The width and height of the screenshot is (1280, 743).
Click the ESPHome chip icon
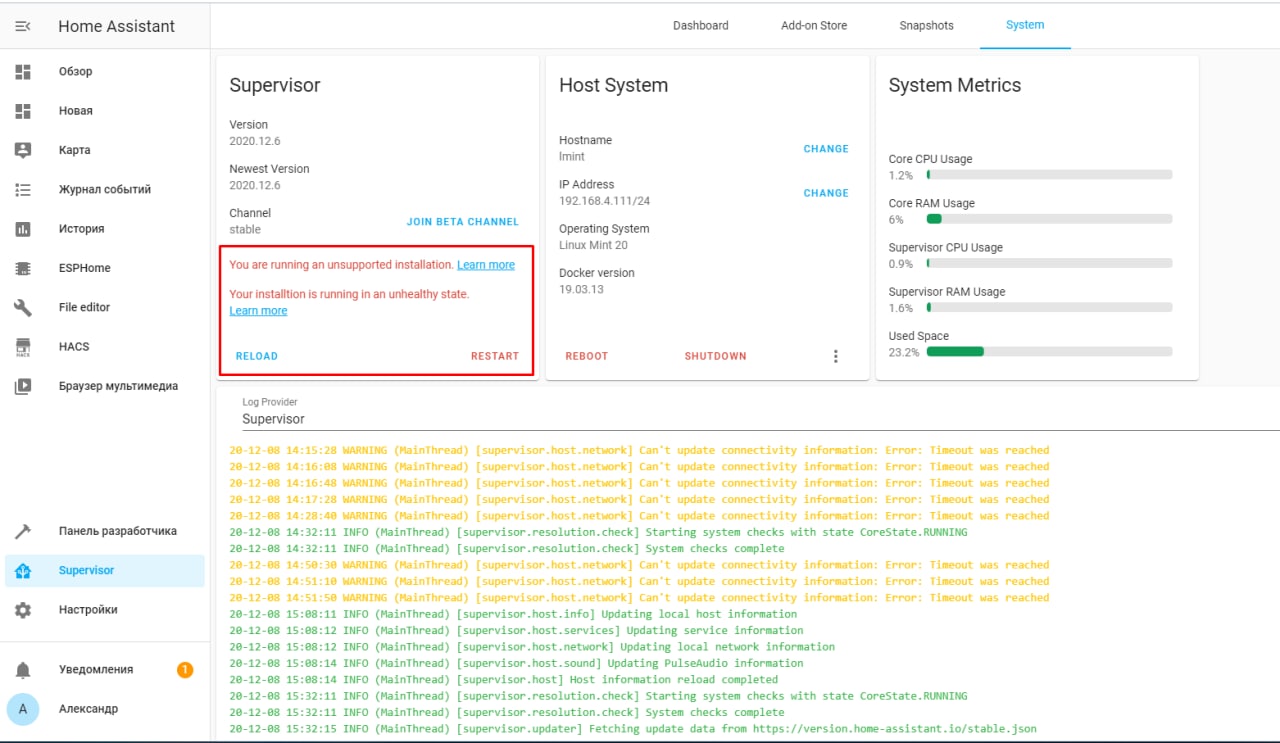(23, 268)
